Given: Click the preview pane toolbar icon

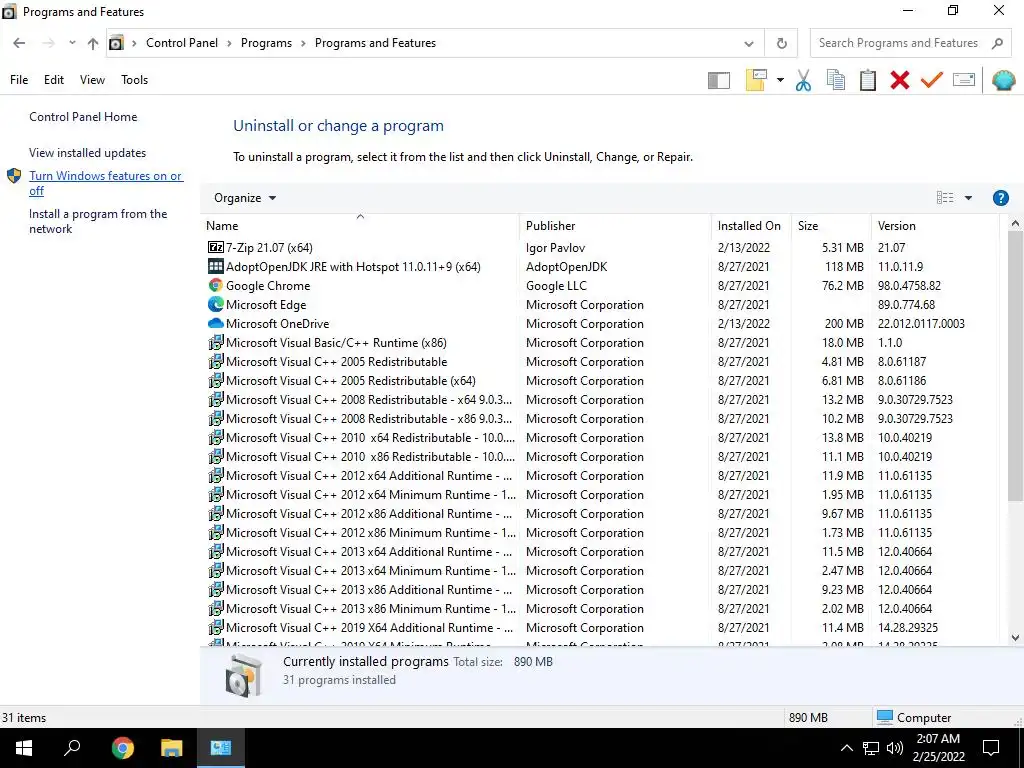Looking at the screenshot, I should [x=718, y=80].
